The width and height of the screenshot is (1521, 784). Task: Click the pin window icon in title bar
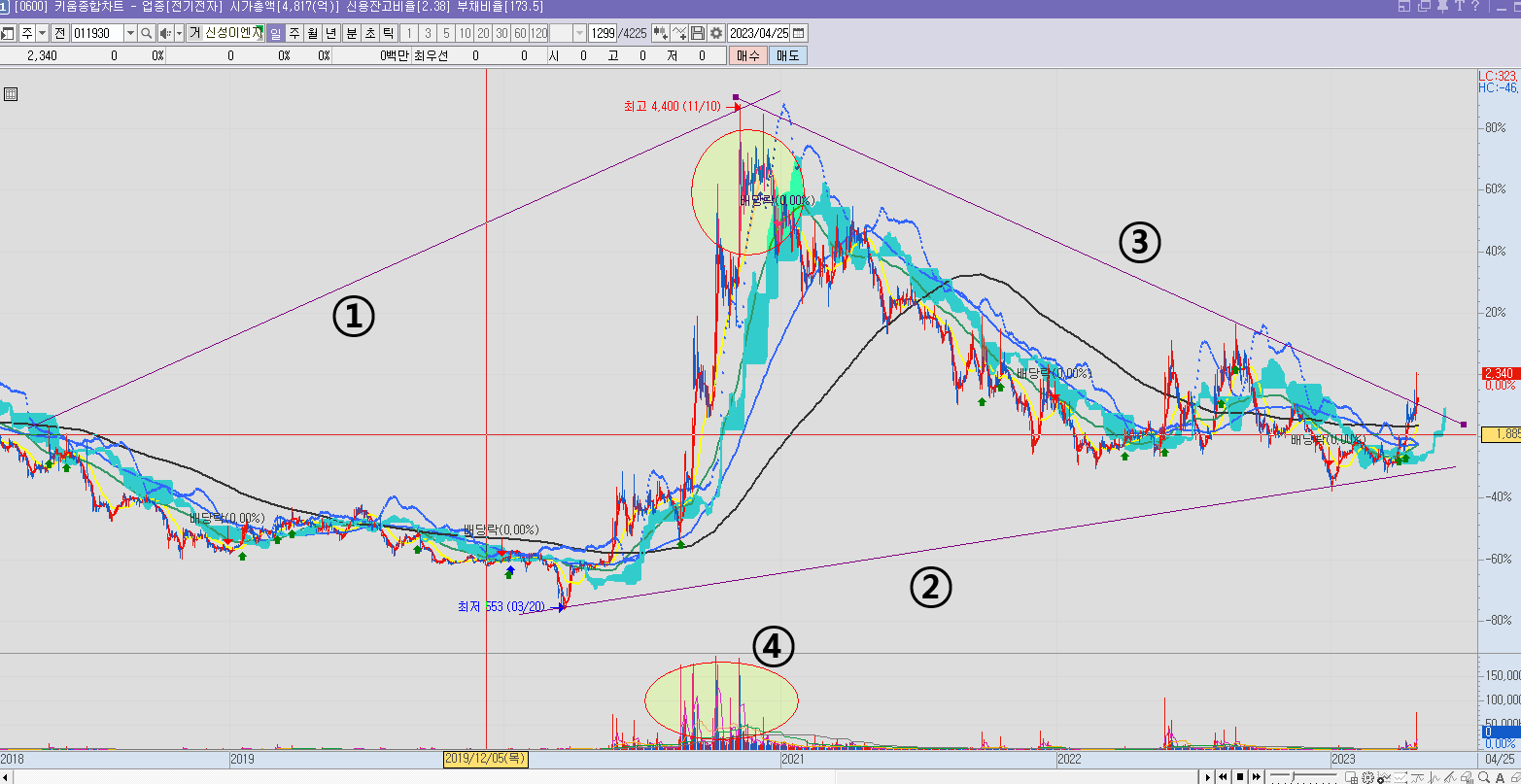(1441, 7)
